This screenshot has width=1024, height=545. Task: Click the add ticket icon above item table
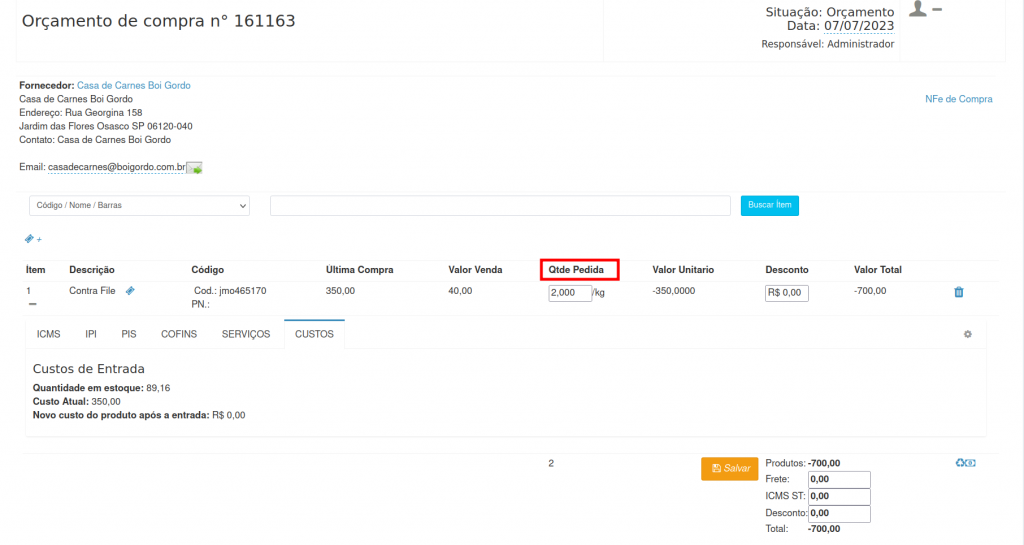click(32, 239)
